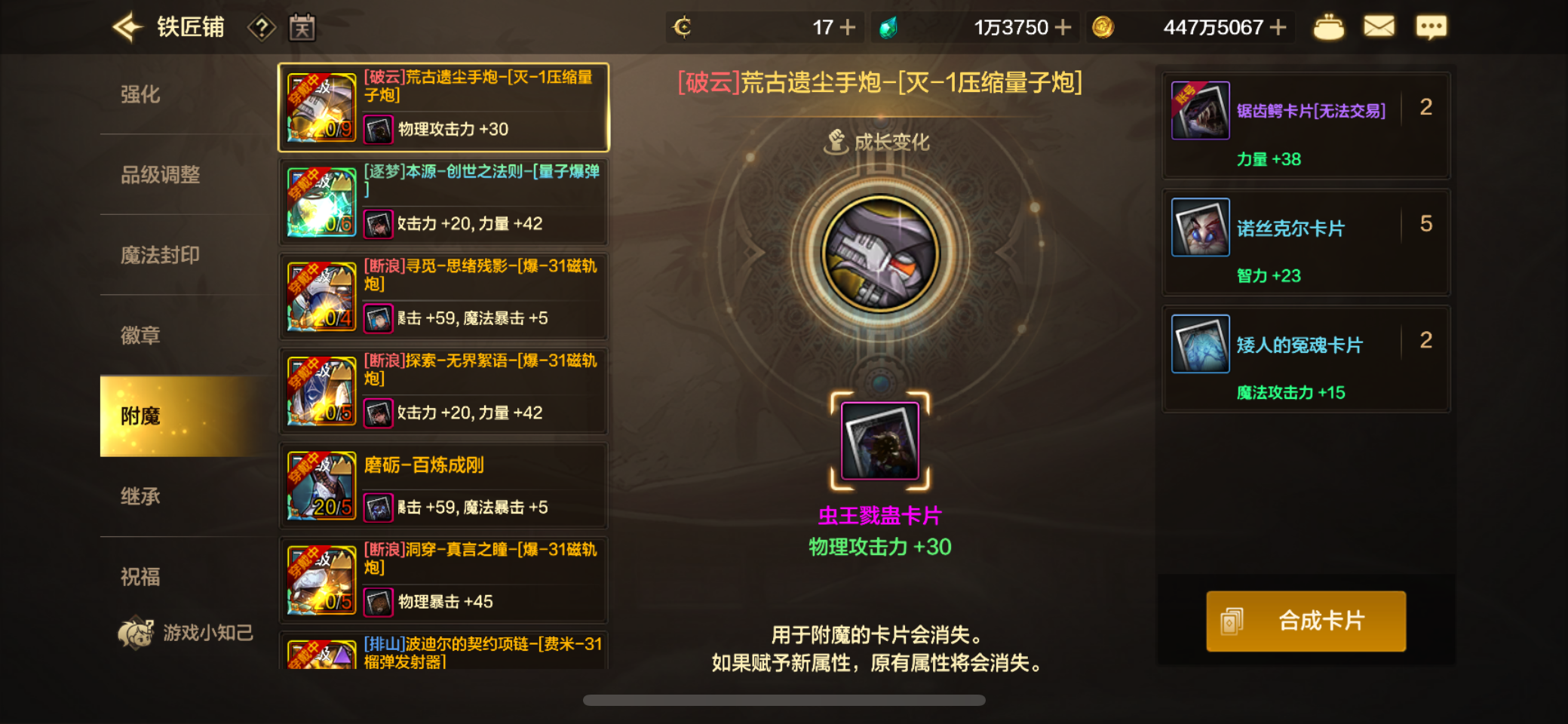Open the question mark help icon
This screenshot has height=724, width=1568.
point(262,29)
